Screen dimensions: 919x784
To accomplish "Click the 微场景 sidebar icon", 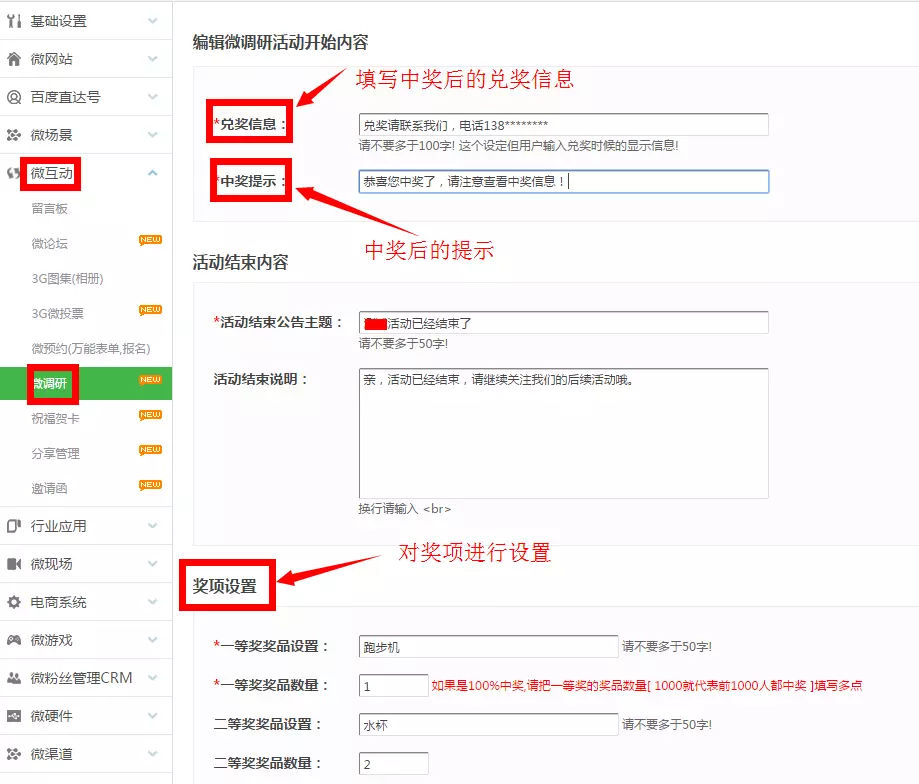I will 14,135.
